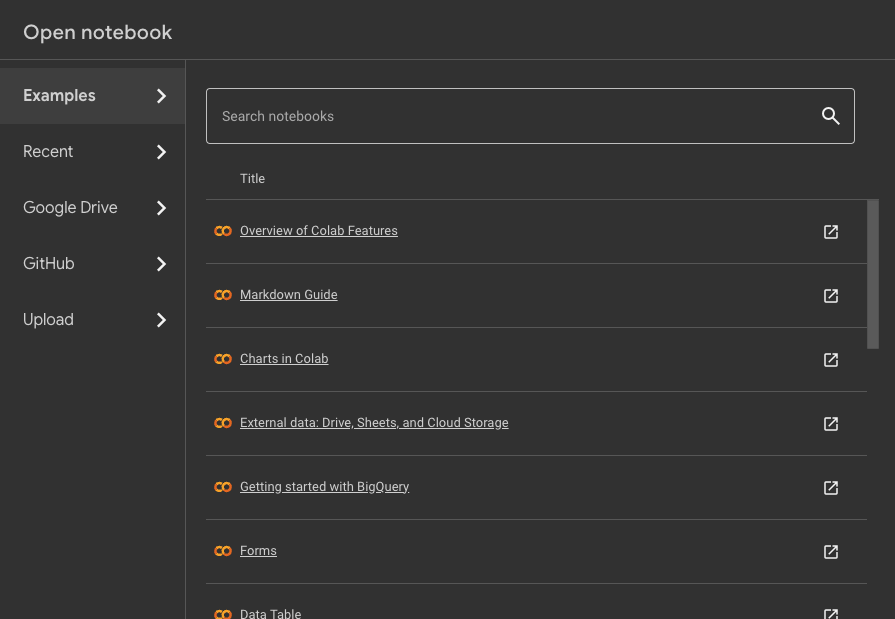Open the Overview of Colab Features link
The height and width of the screenshot is (619, 895).
[319, 231]
